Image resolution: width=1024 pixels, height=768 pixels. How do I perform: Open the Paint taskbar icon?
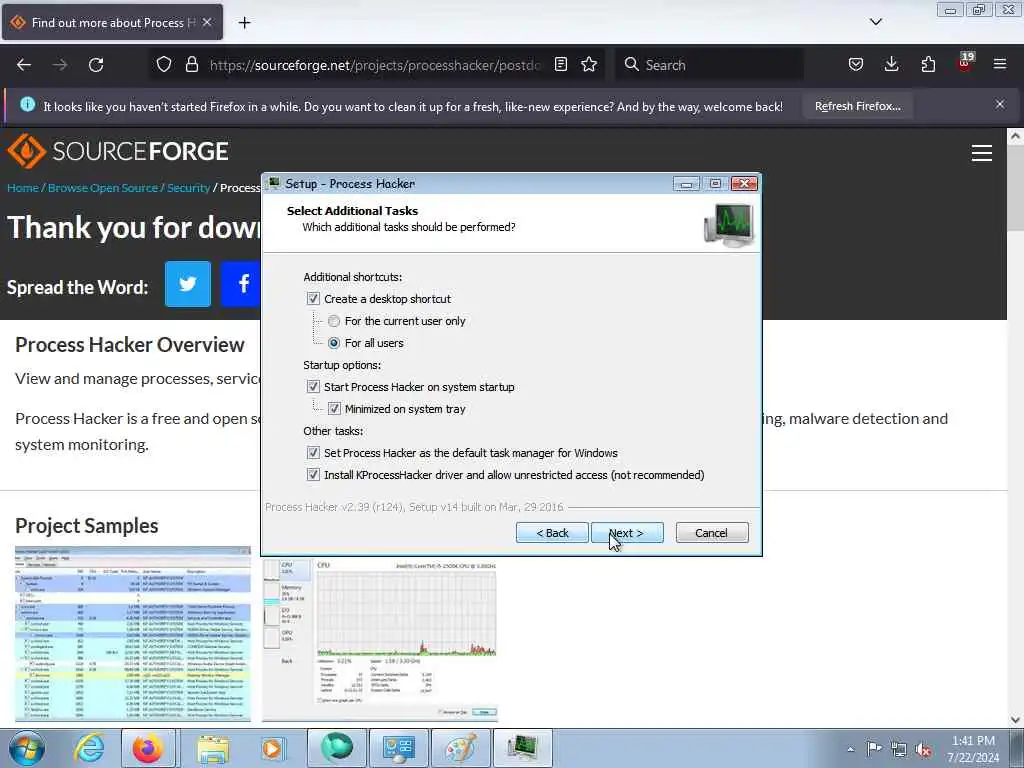[x=461, y=748]
